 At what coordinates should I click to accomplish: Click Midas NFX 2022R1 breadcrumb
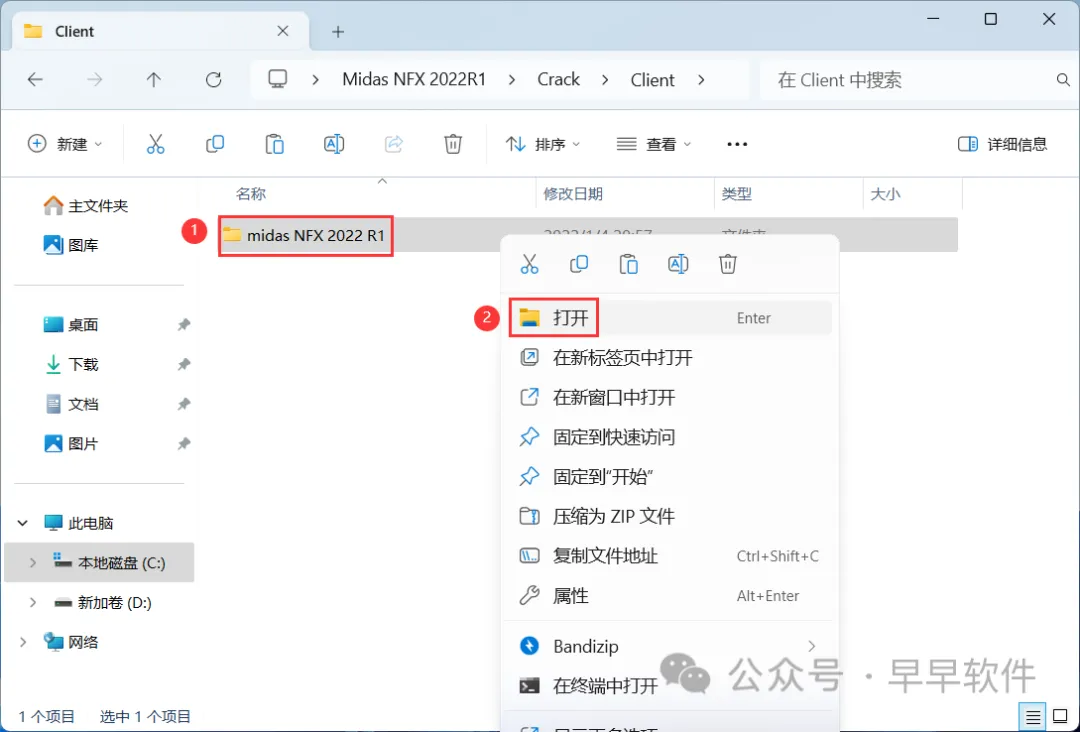pyautogui.click(x=414, y=80)
